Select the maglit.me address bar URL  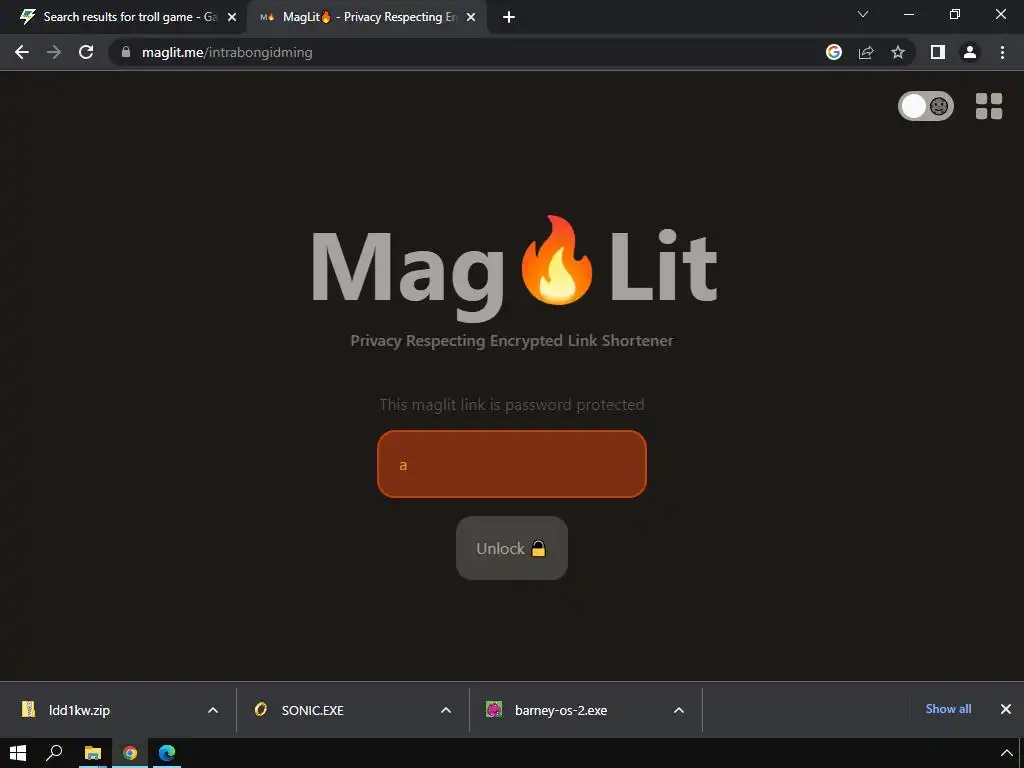(227, 52)
